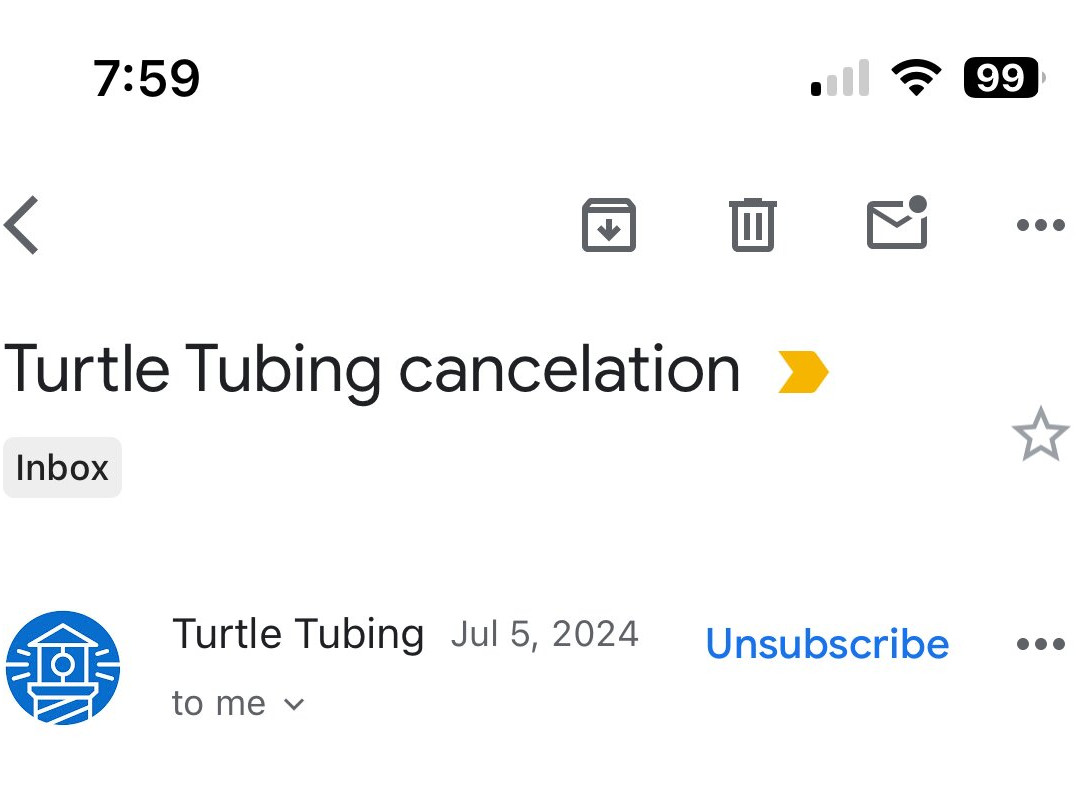Open Turtle Tubing's sender avatar

tap(63, 665)
